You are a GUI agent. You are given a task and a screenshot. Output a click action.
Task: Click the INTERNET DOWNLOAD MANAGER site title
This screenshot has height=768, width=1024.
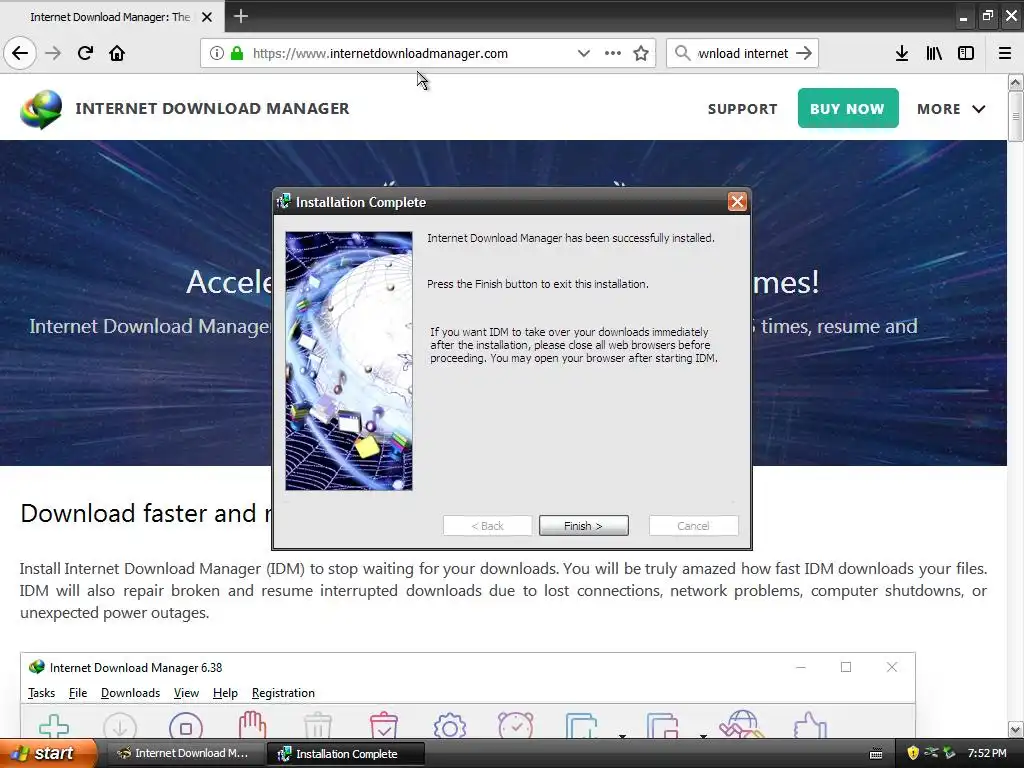point(212,108)
